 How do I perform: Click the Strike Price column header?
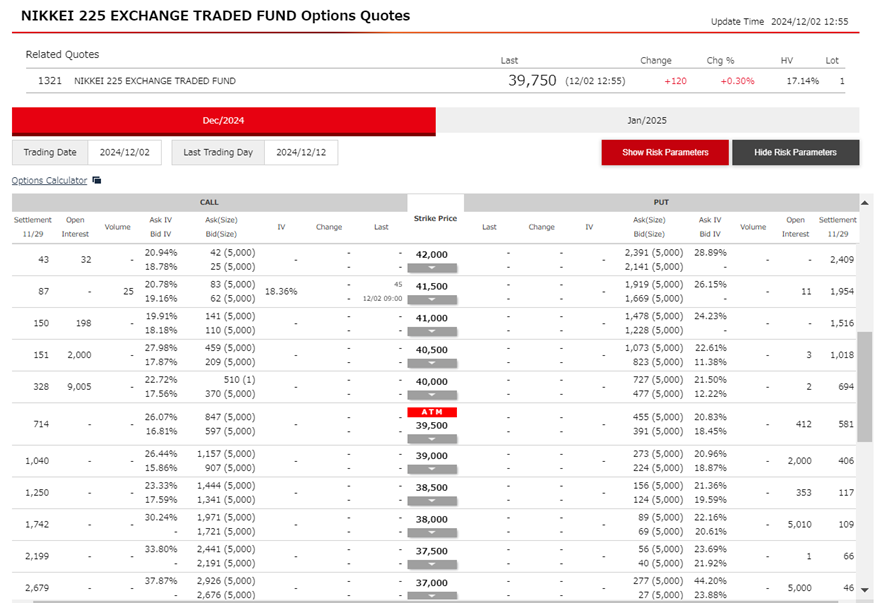click(x=435, y=219)
